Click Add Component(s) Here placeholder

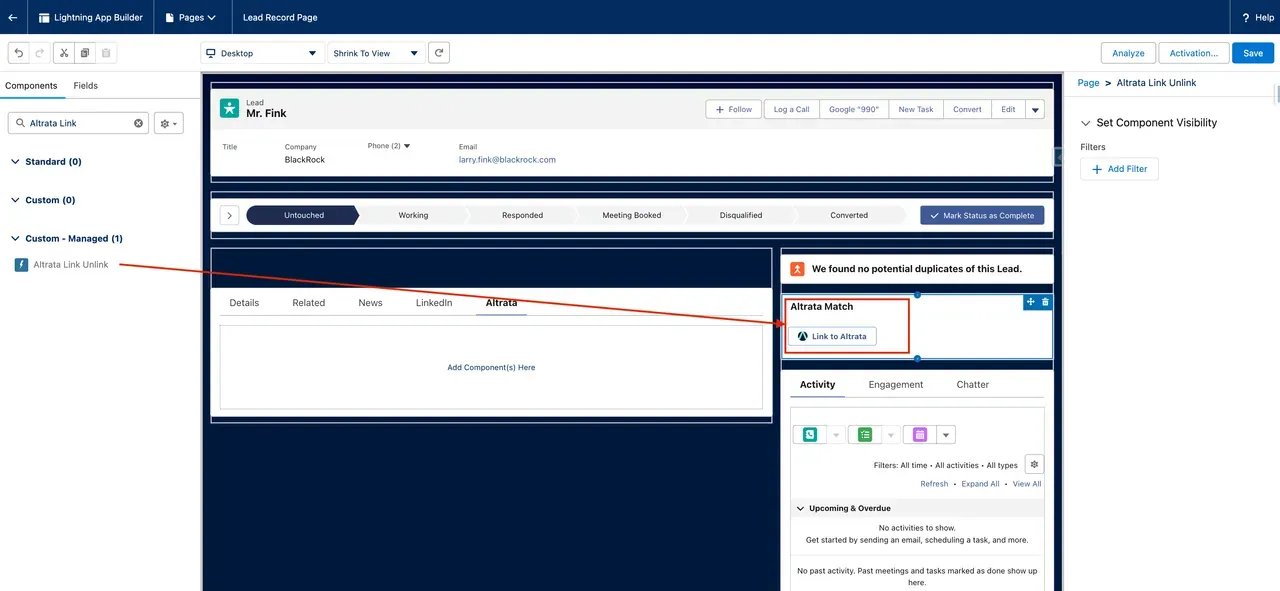tap(491, 367)
